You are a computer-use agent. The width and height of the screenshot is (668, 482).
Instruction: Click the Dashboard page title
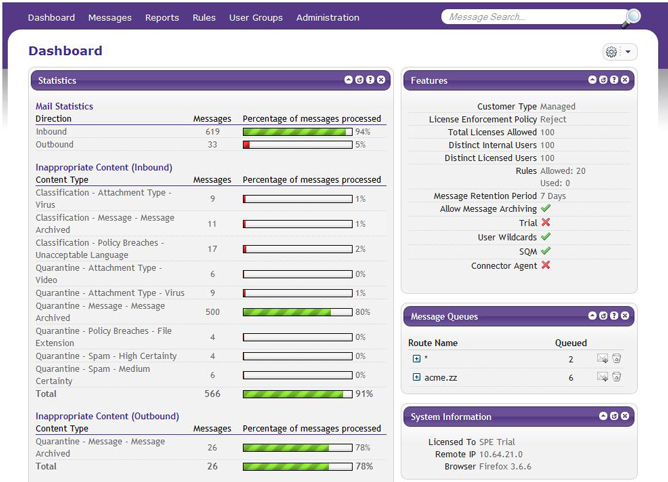pyautogui.click(x=65, y=51)
